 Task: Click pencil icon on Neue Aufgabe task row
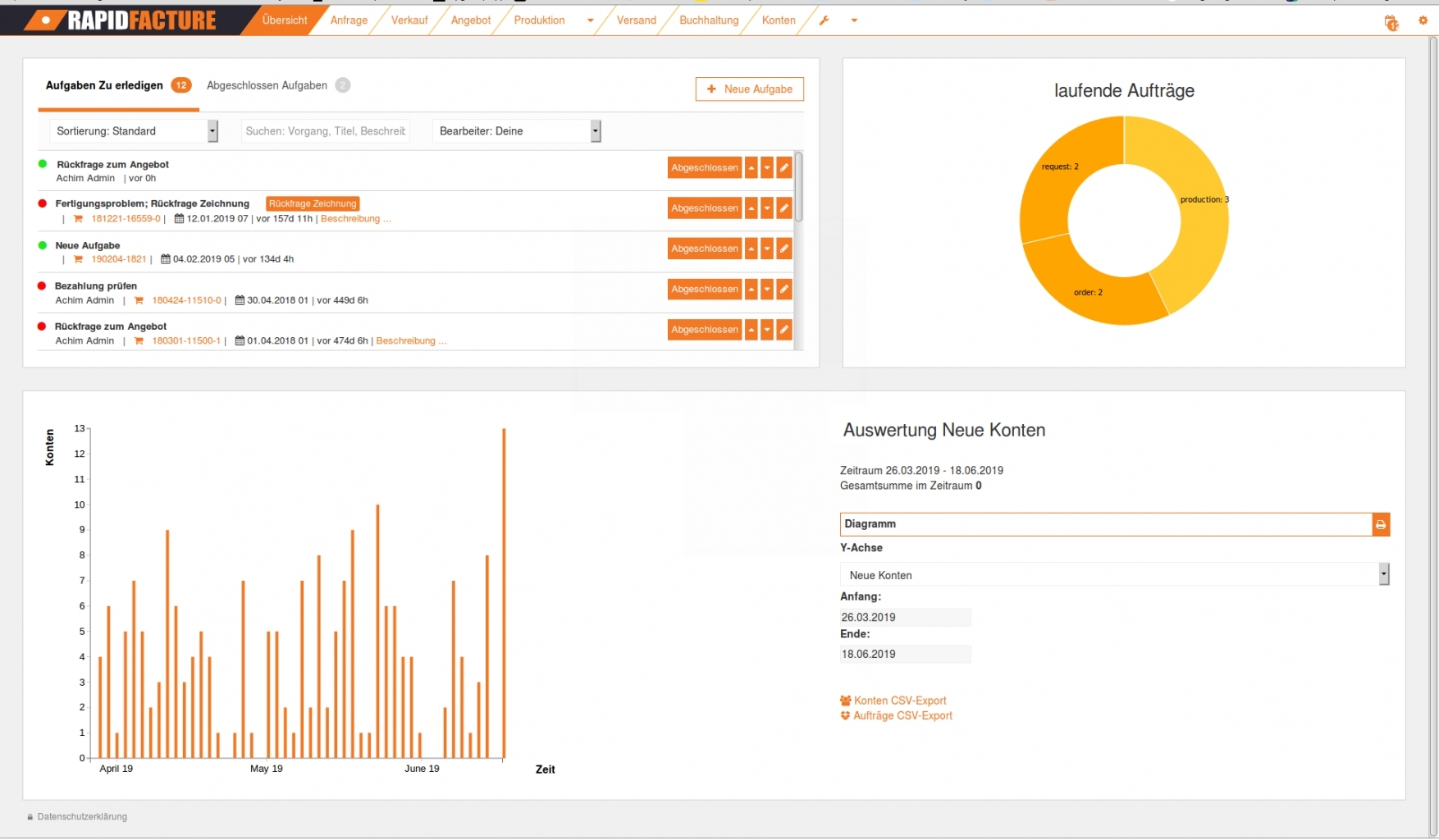click(x=784, y=249)
